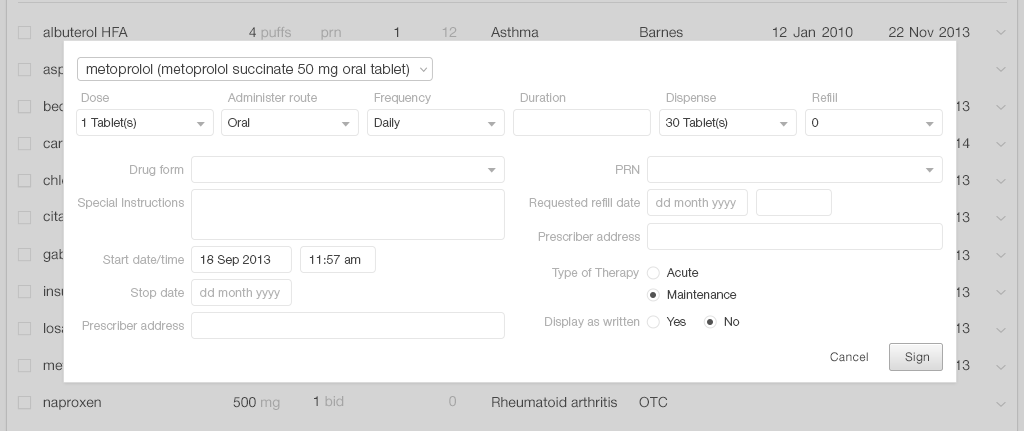The width and height of the screenshot is (1024, 431).
Task: Open the metoprolol medication selector dropdown
Action: [x=254, y=69]
